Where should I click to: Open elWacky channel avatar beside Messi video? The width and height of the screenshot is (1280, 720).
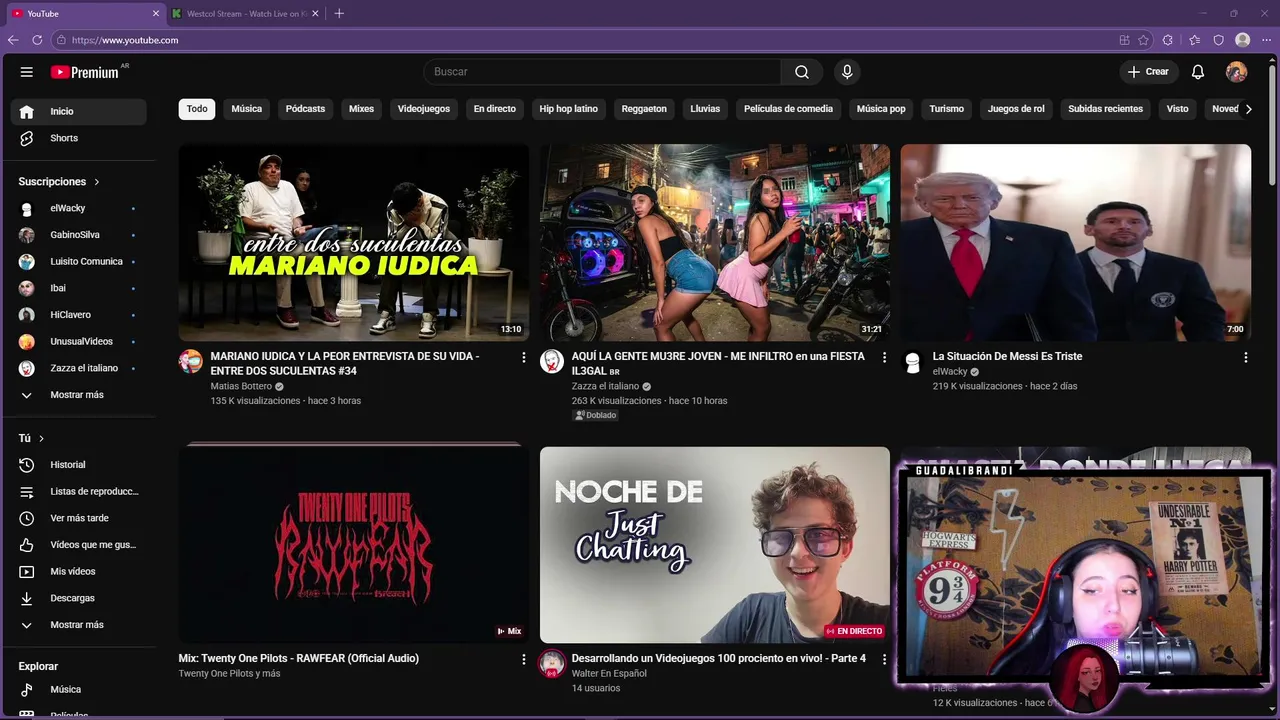(912, 361)
